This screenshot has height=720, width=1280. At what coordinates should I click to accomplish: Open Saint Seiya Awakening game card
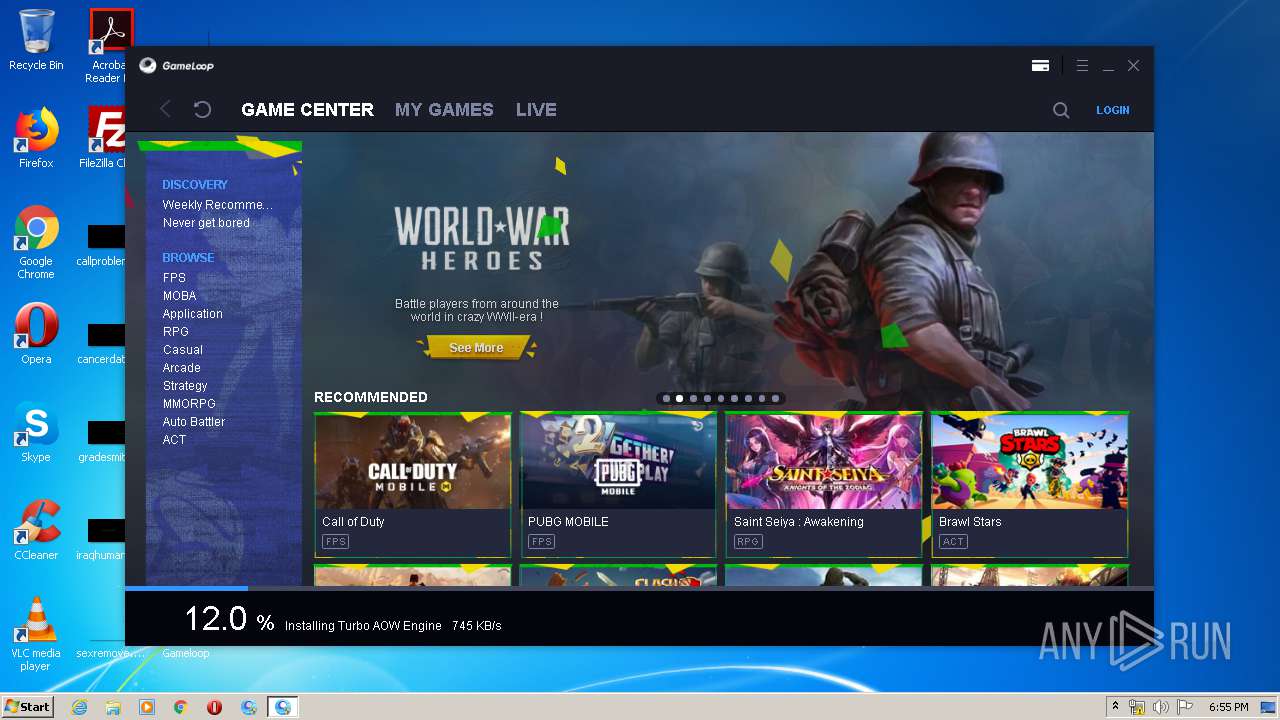(824, 485)
